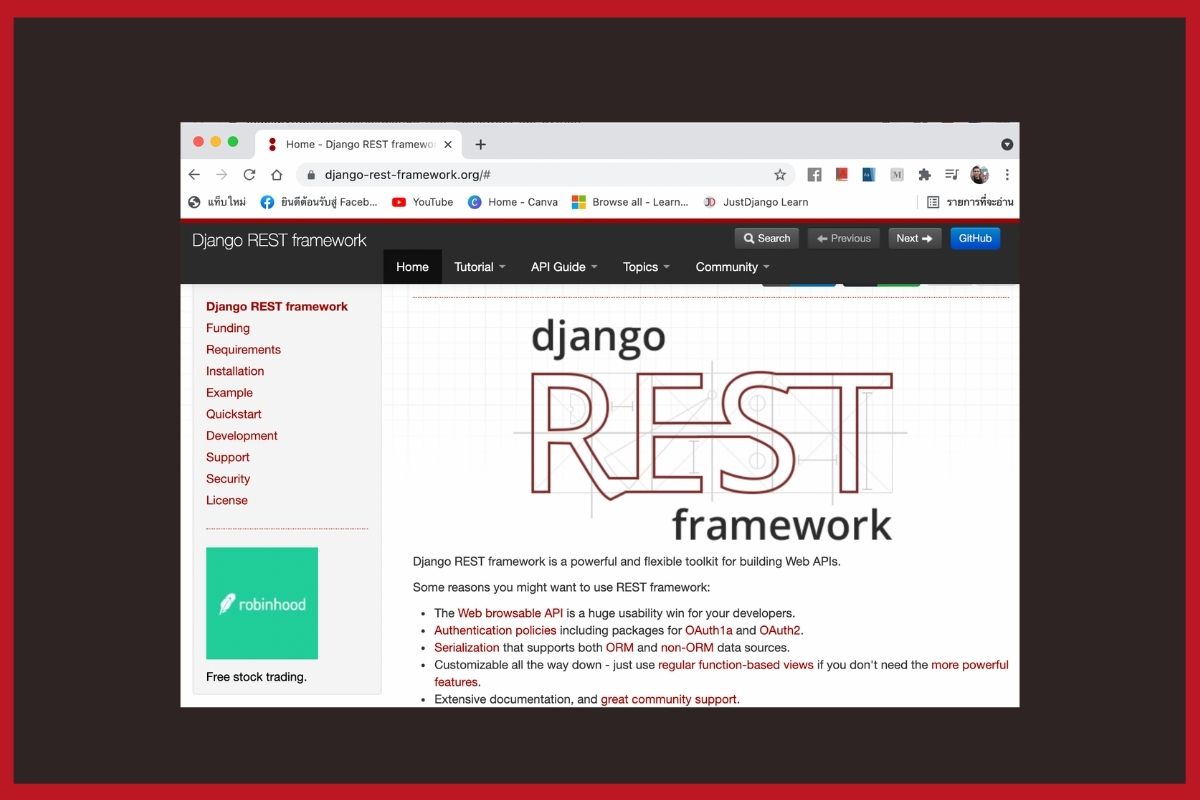Expand the API Guide dropdown menu

[564, 267]
